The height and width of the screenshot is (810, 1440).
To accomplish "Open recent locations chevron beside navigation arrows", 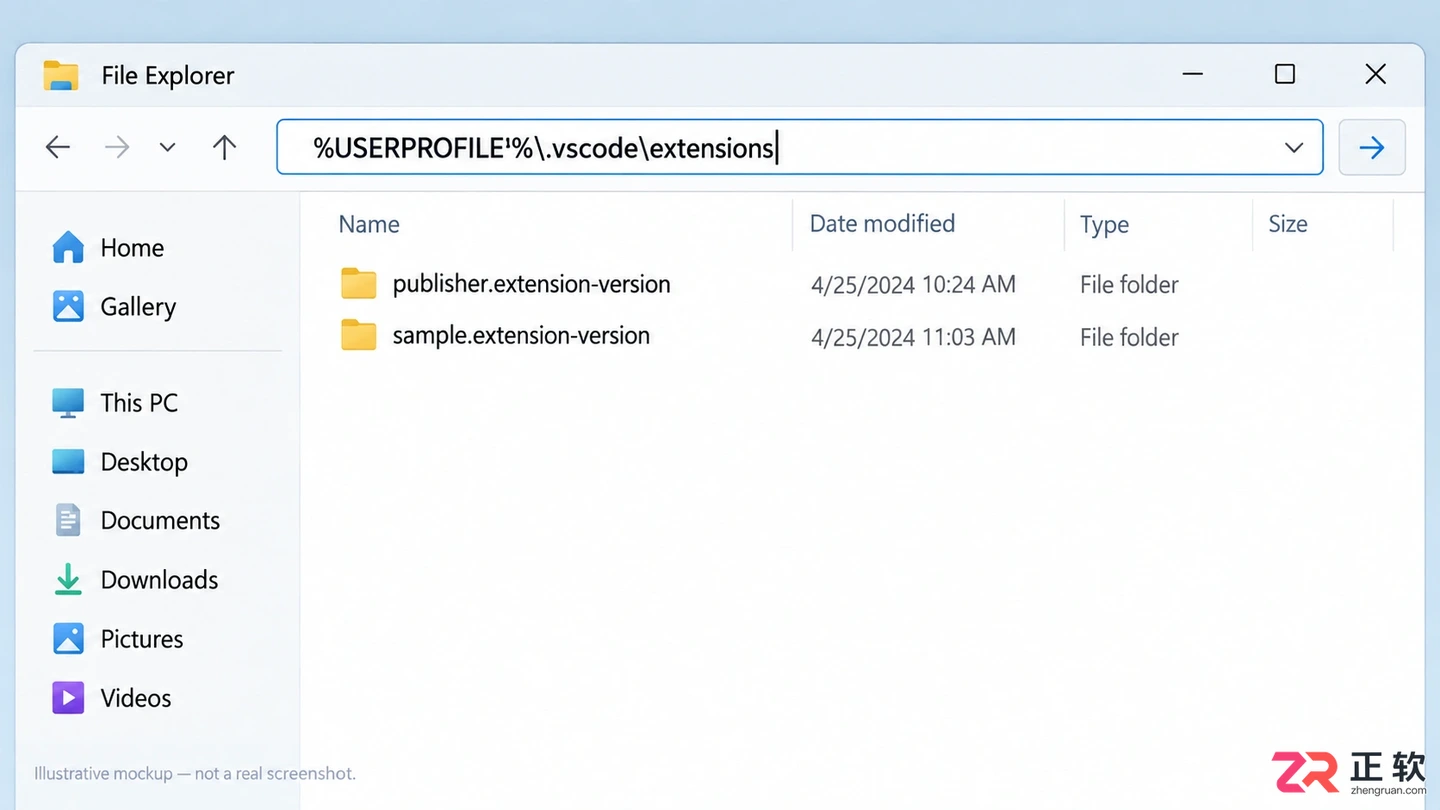I will [167, 148].
